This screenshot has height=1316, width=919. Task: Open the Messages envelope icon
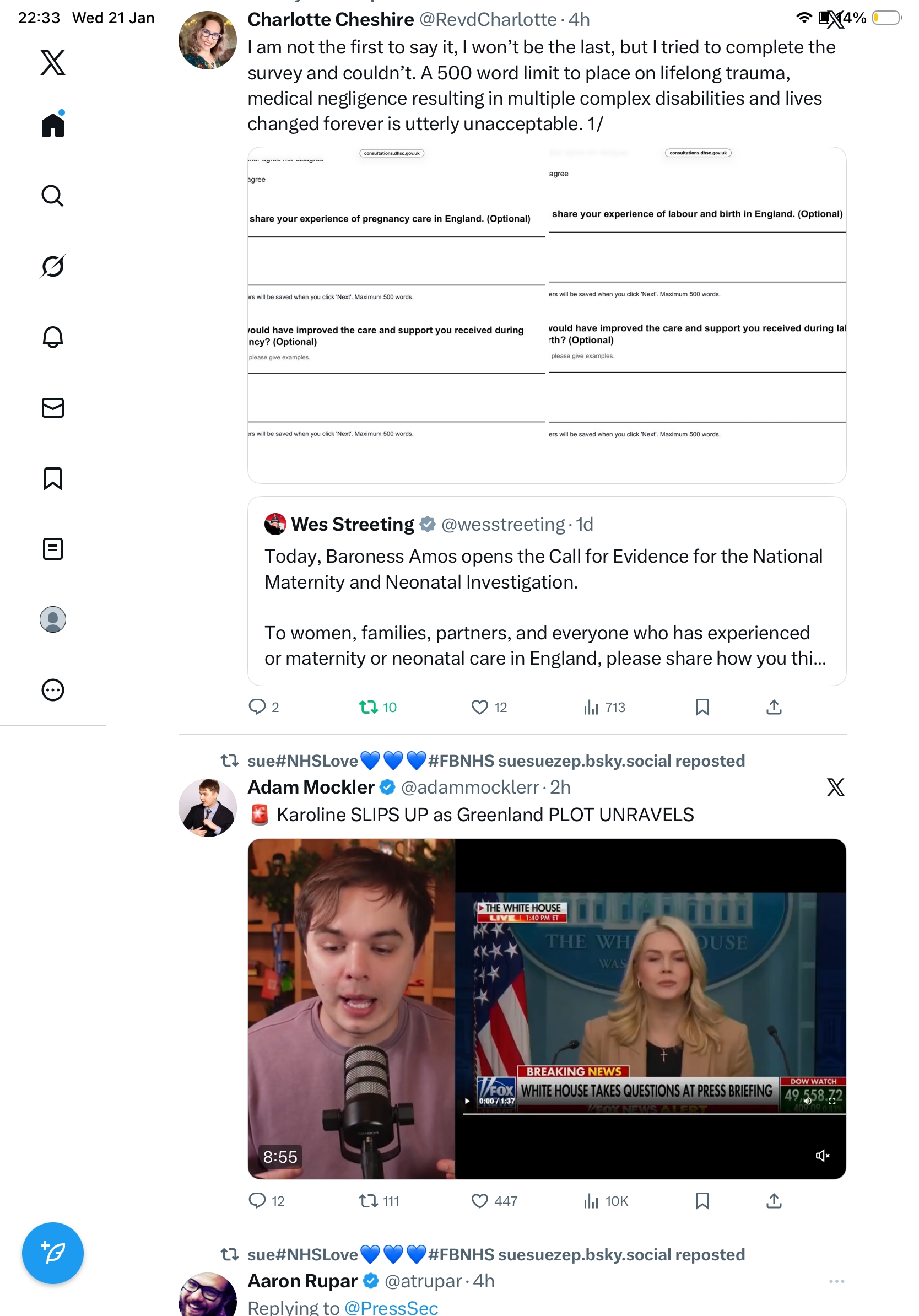point(53,407)
